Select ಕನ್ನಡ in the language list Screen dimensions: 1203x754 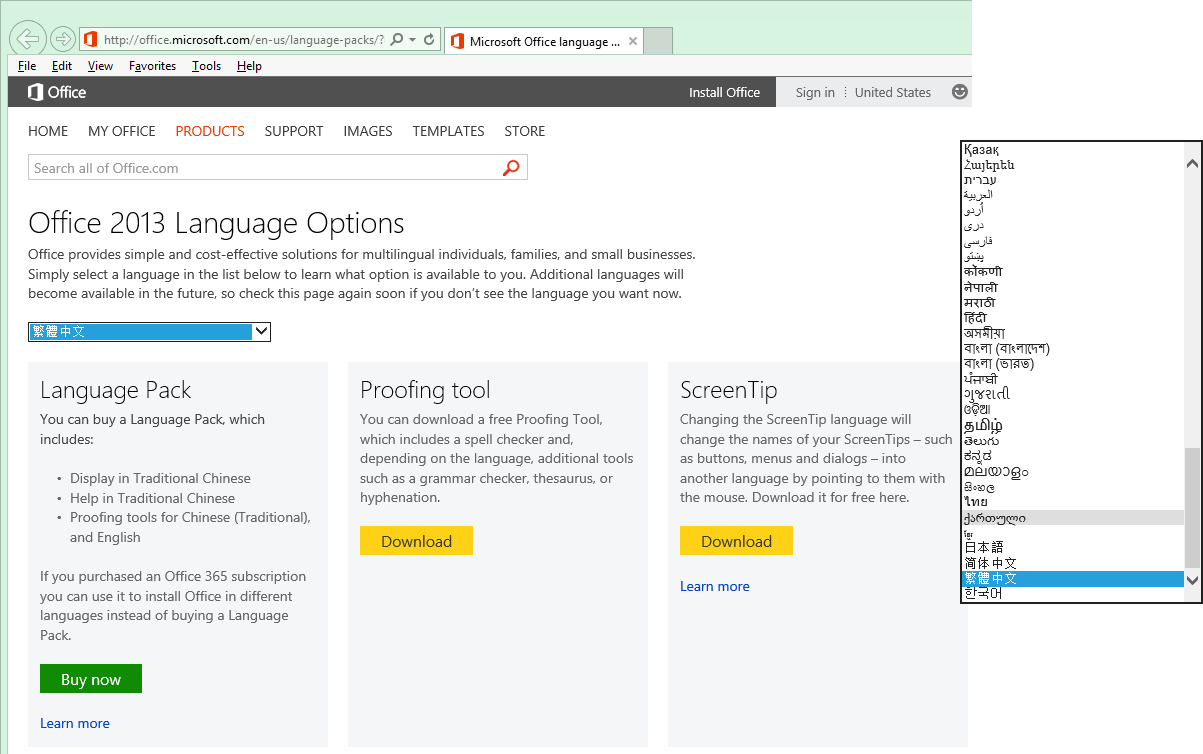pos(1073,456)
